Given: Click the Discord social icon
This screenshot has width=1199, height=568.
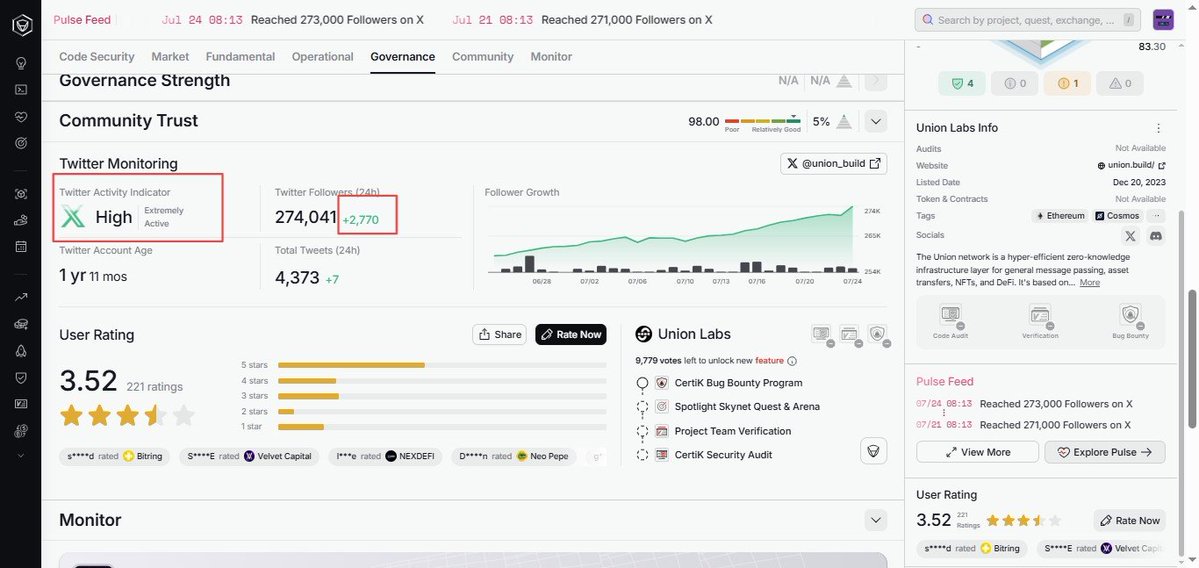Looking at the screenshot, I should [1155, 235].
